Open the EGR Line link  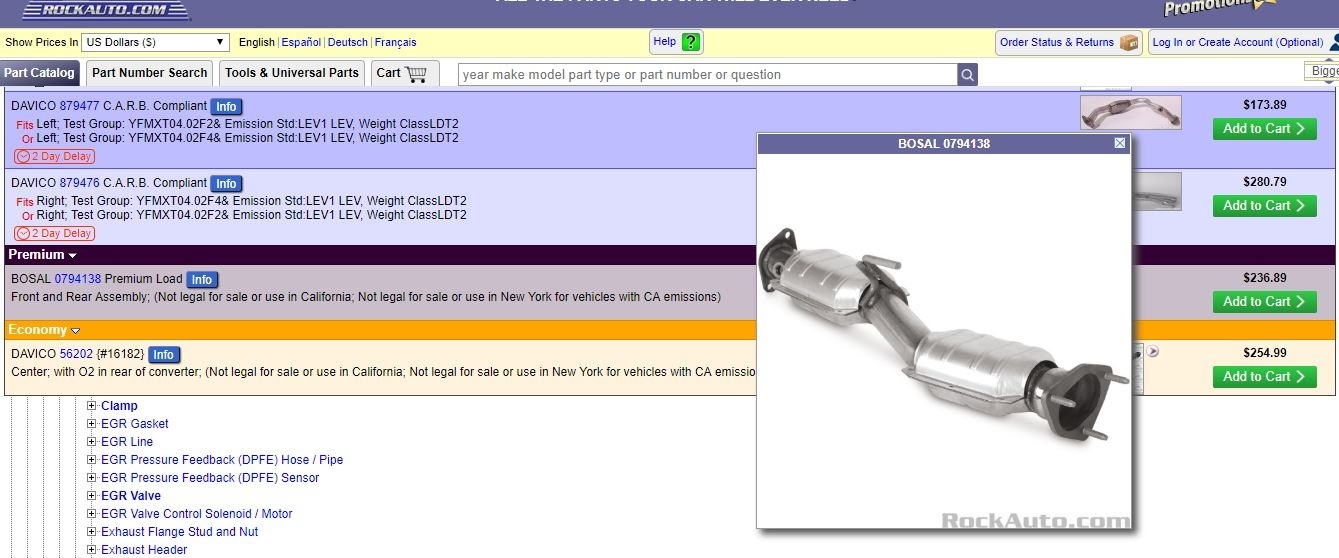[127, 442]
